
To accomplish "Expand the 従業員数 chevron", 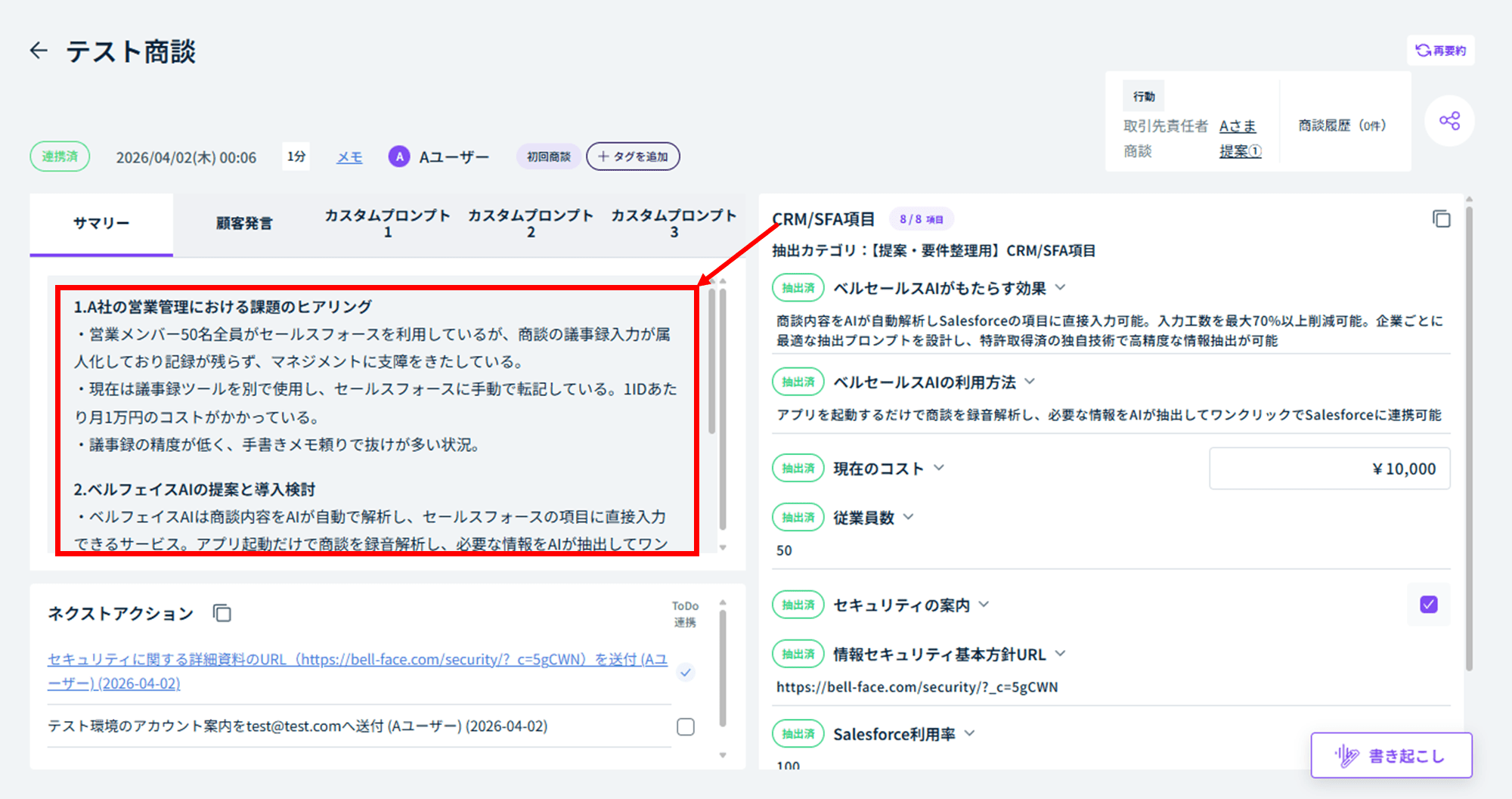I will point(909,517).
